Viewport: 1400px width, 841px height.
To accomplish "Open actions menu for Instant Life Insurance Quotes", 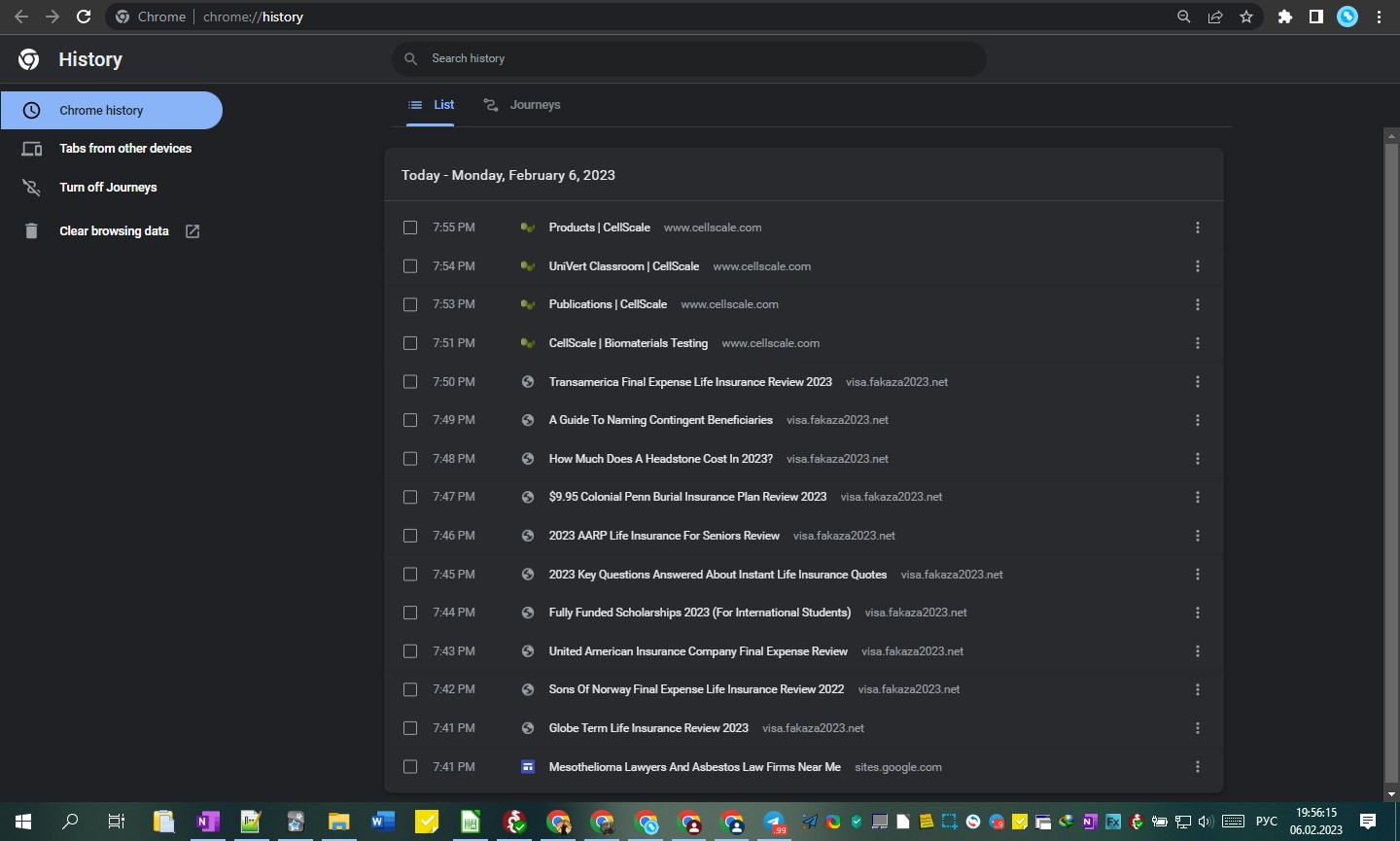I will [x=1198, y=575].
